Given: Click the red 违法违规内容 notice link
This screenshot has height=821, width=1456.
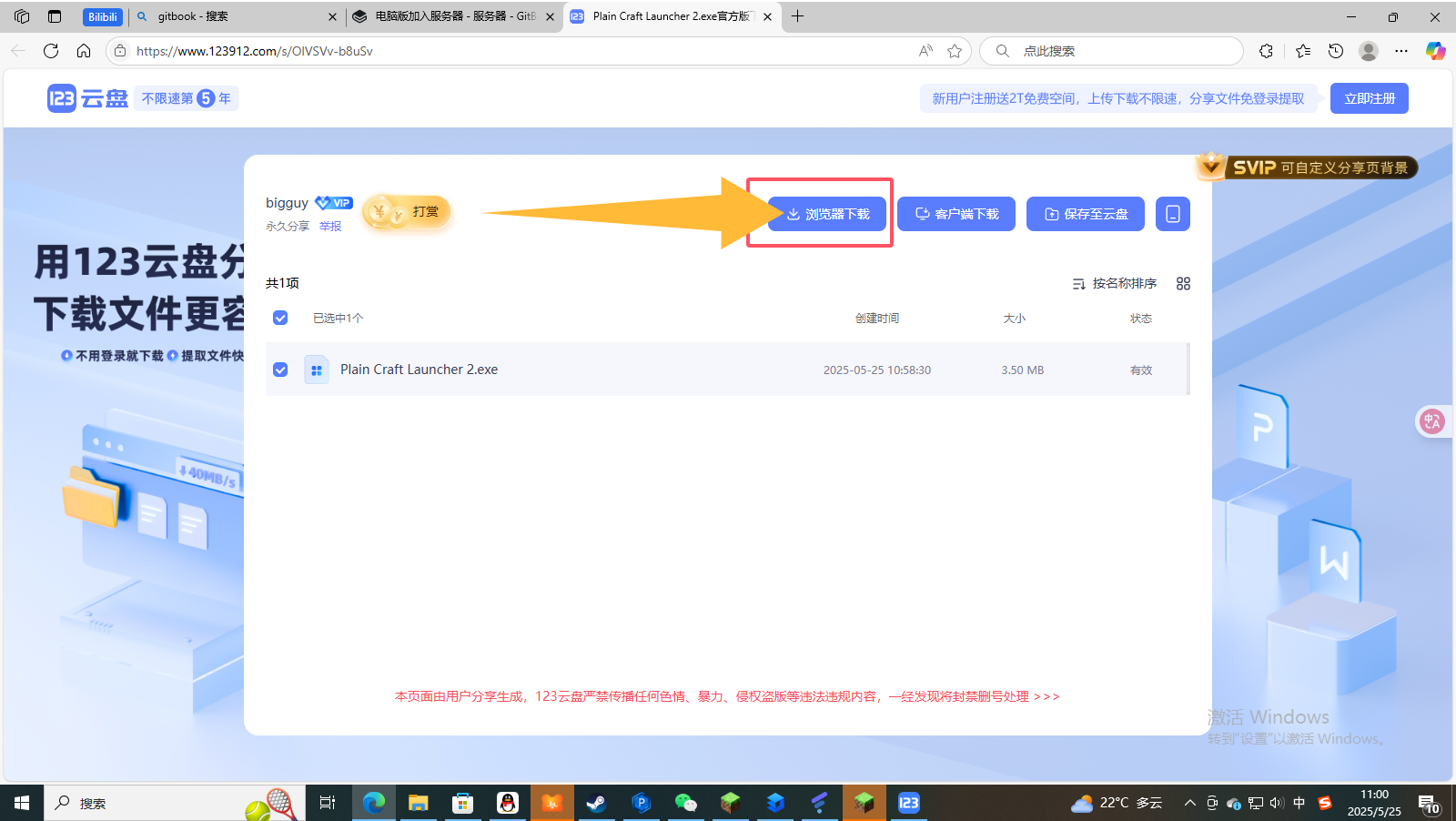Looking at the screenshot, I should click(727, 696).
